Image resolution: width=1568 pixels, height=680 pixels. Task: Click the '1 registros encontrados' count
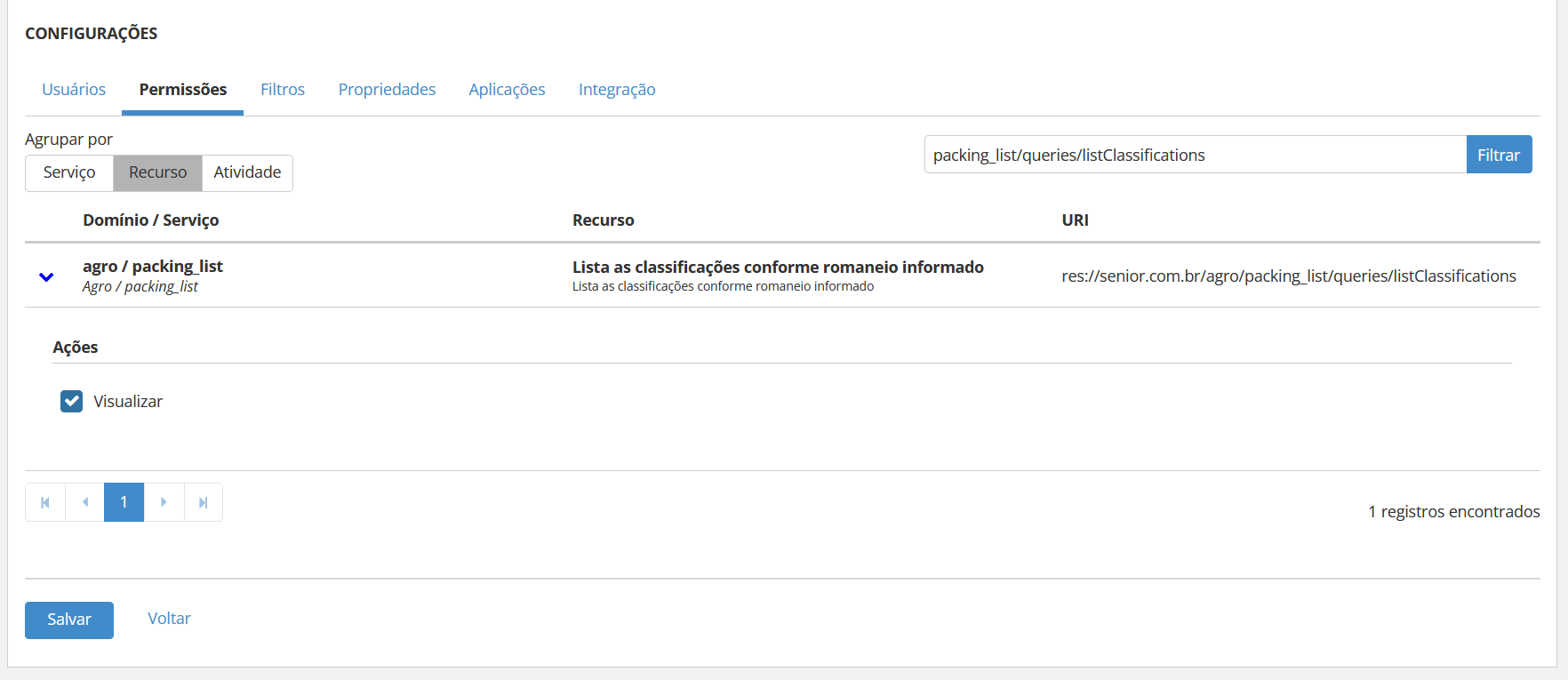coord(1454,512)
